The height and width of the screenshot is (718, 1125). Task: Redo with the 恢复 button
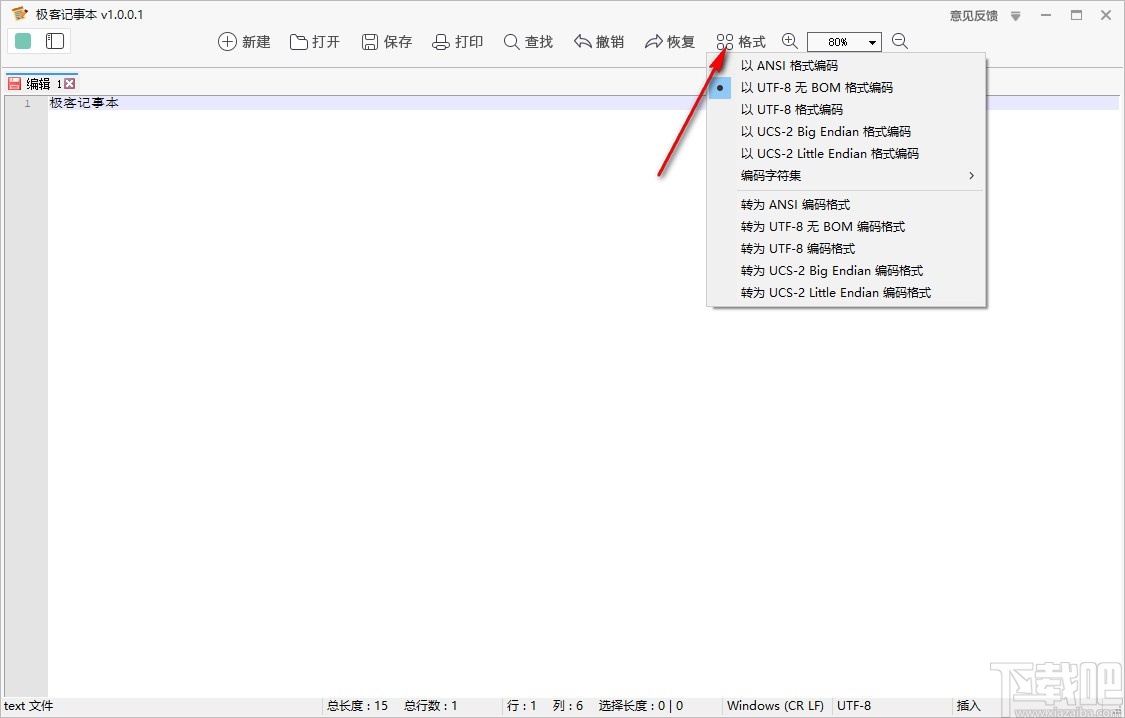(669, 42)
